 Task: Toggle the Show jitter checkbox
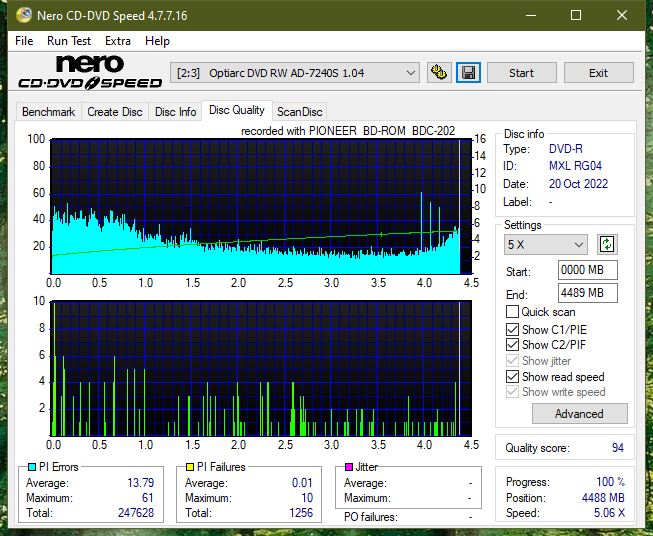(512, 361)
